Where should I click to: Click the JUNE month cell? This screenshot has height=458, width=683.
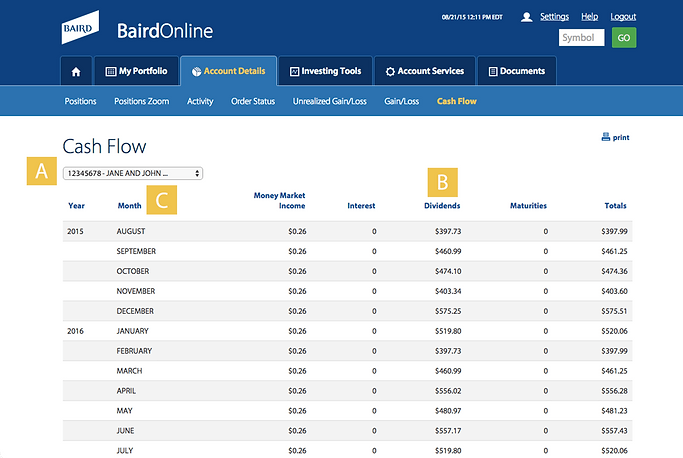point(125,431)
